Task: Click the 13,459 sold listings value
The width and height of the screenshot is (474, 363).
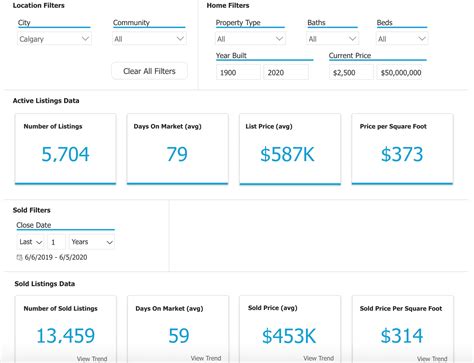Action: point(66,335)
